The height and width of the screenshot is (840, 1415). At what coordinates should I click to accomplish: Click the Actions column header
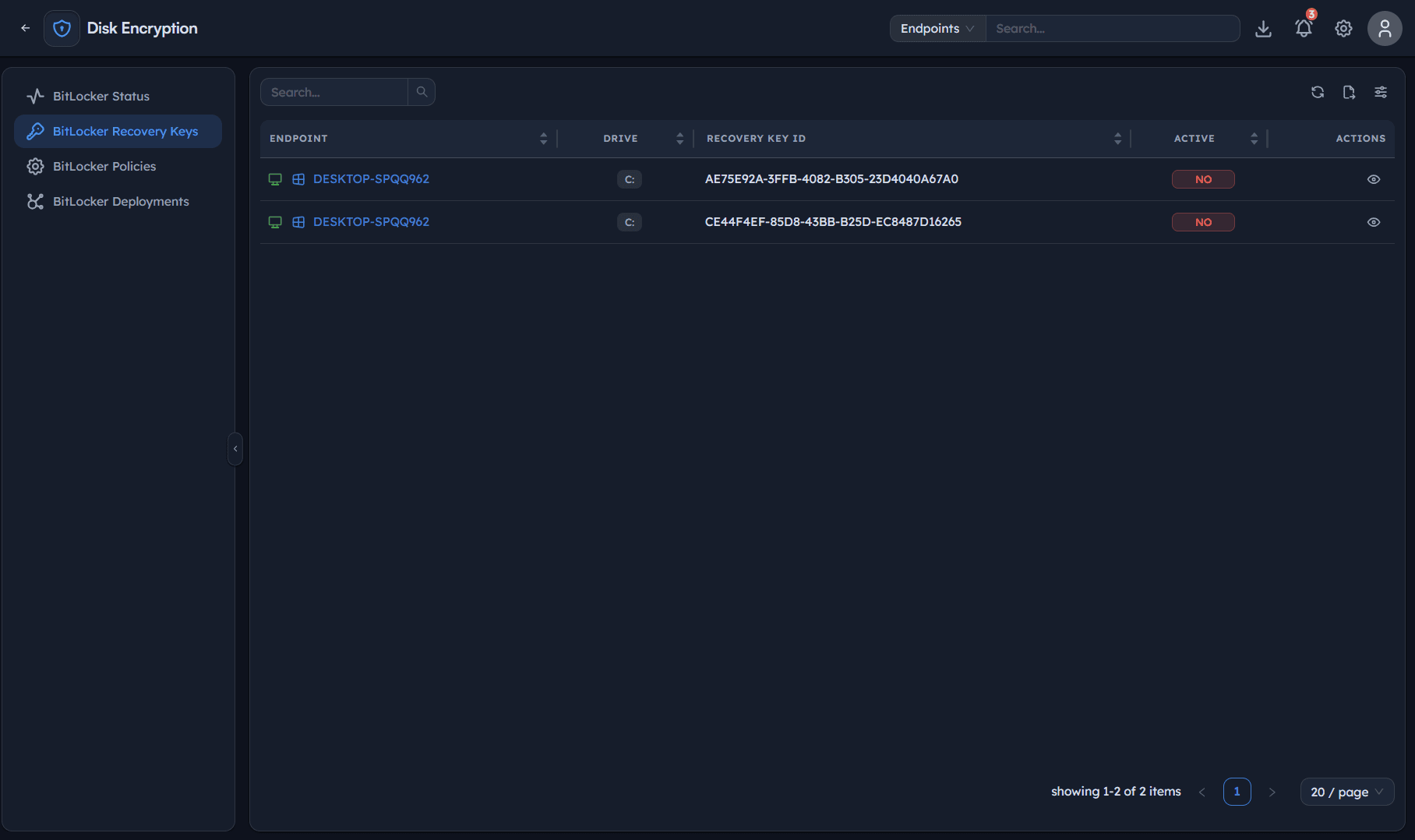(x=1360, y=139)
